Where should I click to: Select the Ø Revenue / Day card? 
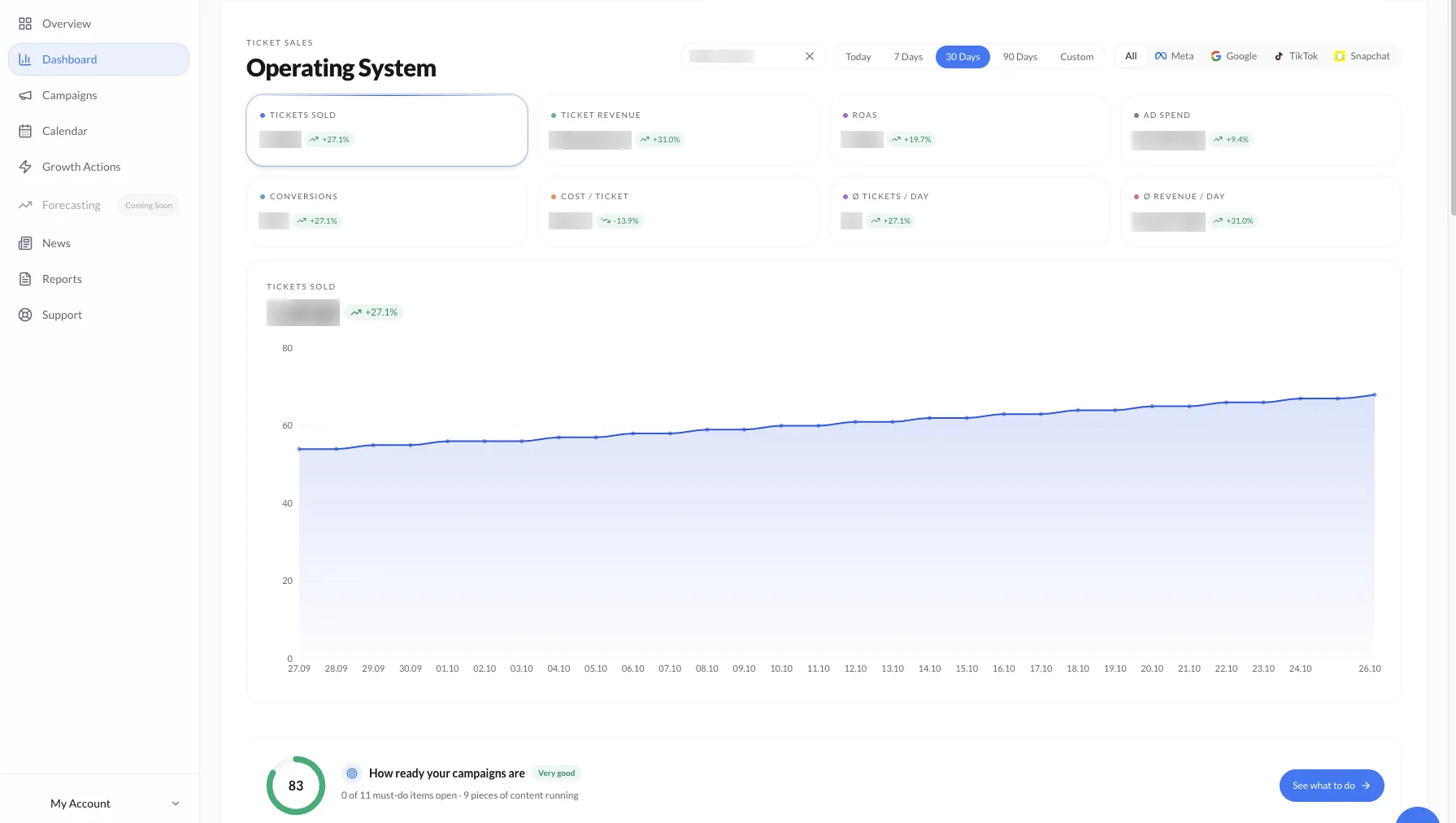(x=1260, y=211)
